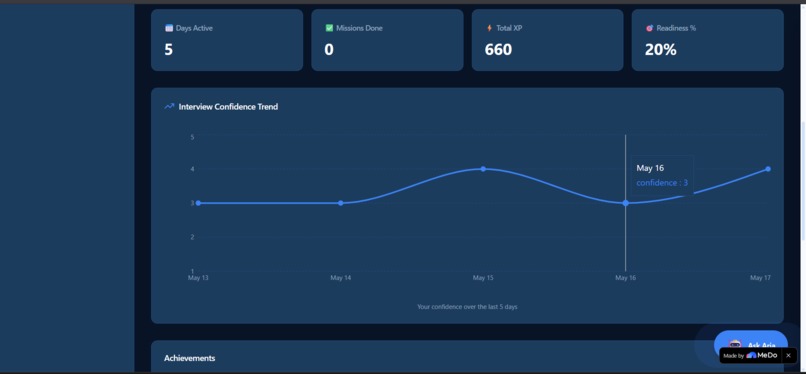This screenshot has height=374, width=806.
Task: Click the y-axis label 5
Action: click(192, 137)
